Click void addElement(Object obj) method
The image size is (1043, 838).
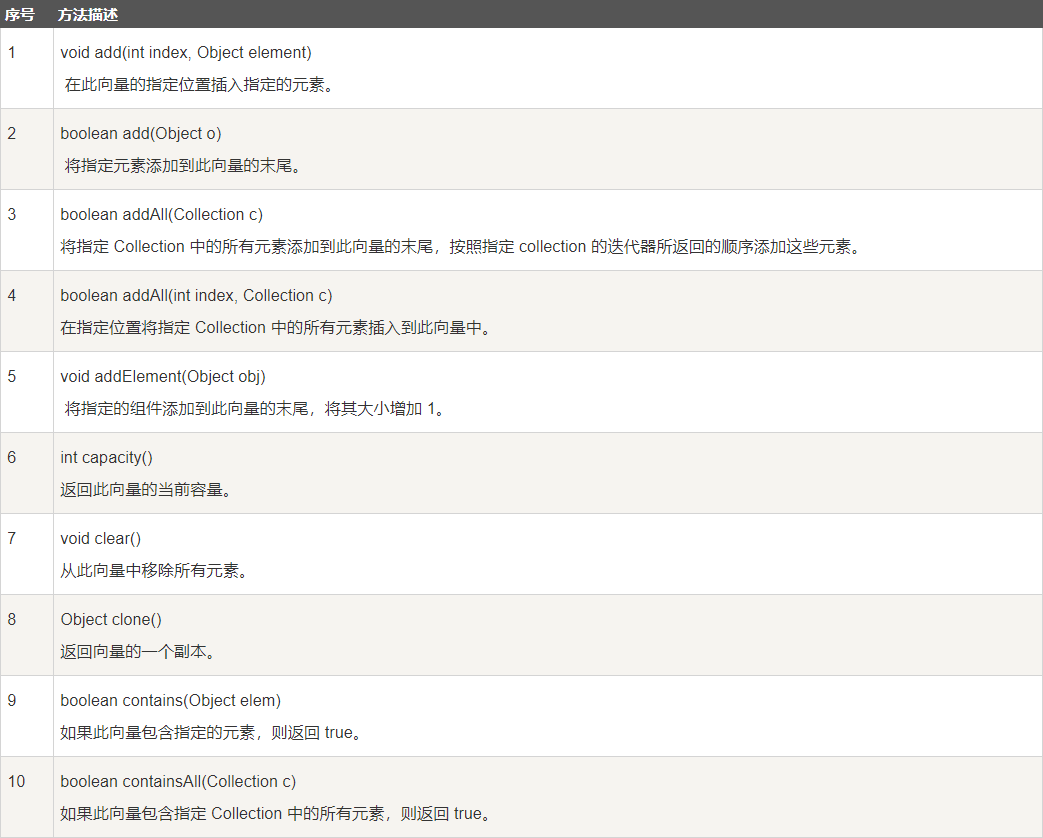(x=163, y=377)
